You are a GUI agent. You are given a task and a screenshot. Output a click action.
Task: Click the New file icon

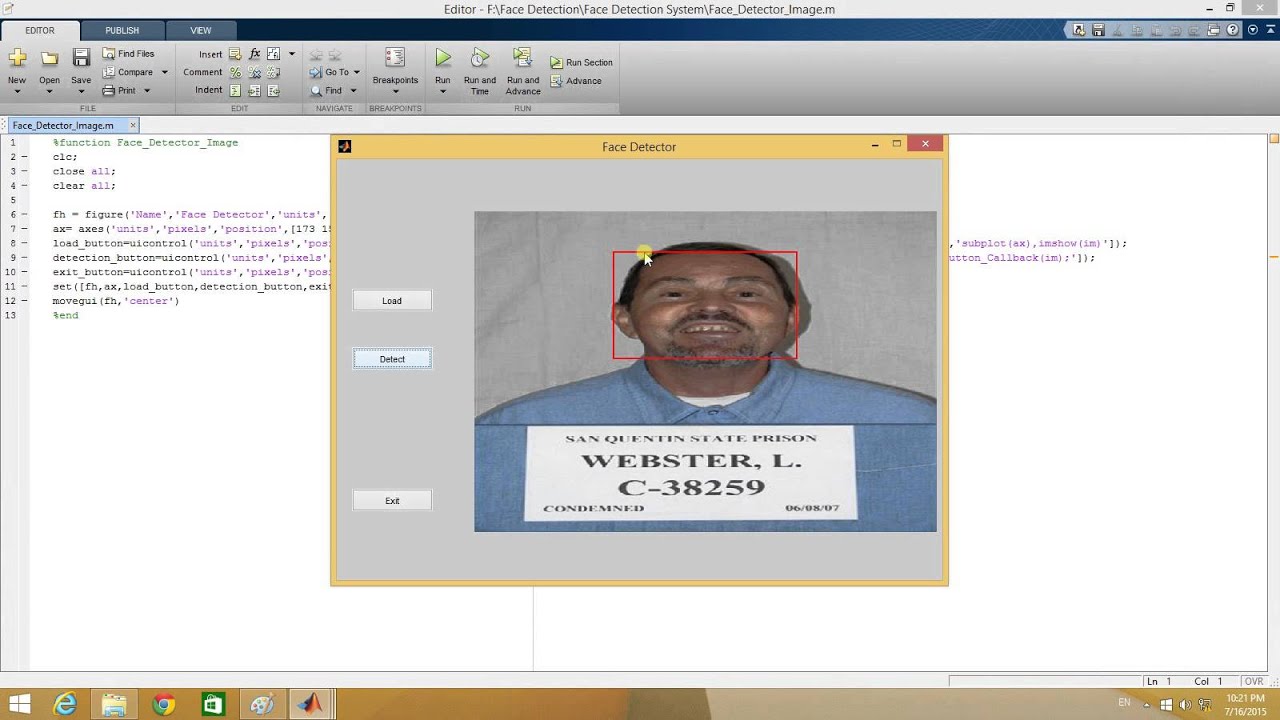coord(17,58)
